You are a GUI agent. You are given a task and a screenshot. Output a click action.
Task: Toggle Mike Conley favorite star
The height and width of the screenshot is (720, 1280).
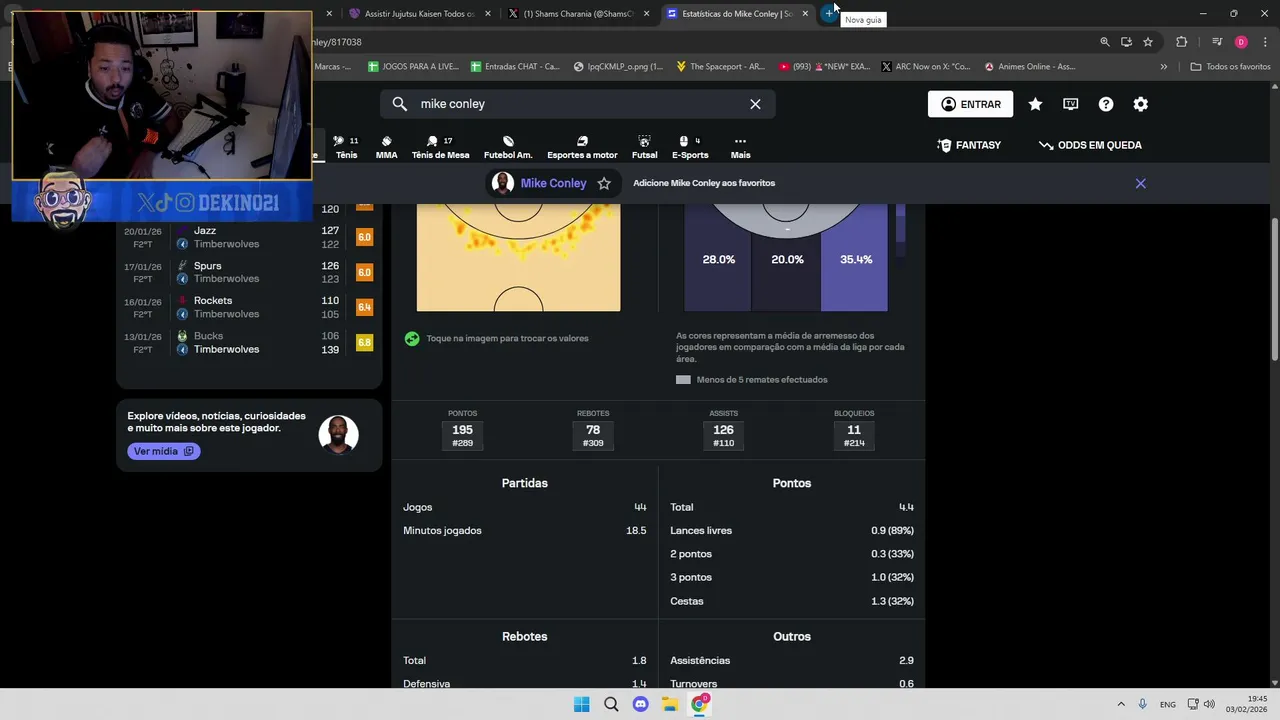point(604,183)
